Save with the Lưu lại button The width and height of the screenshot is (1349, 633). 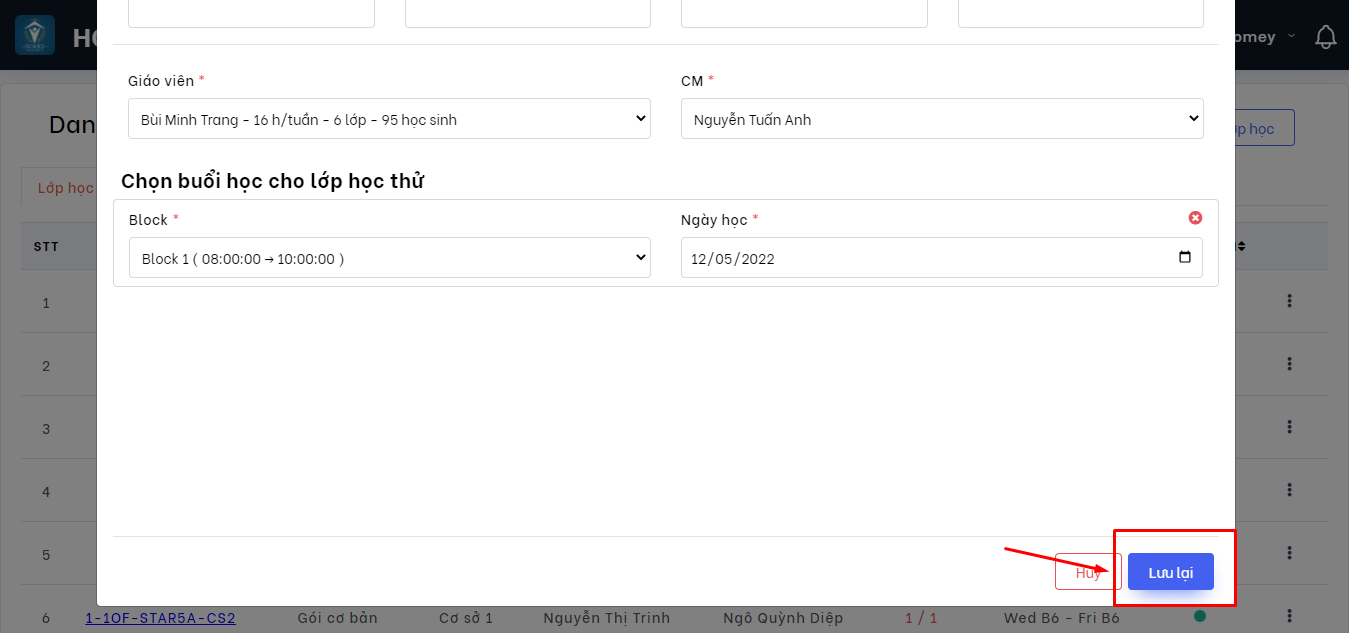1170,572
